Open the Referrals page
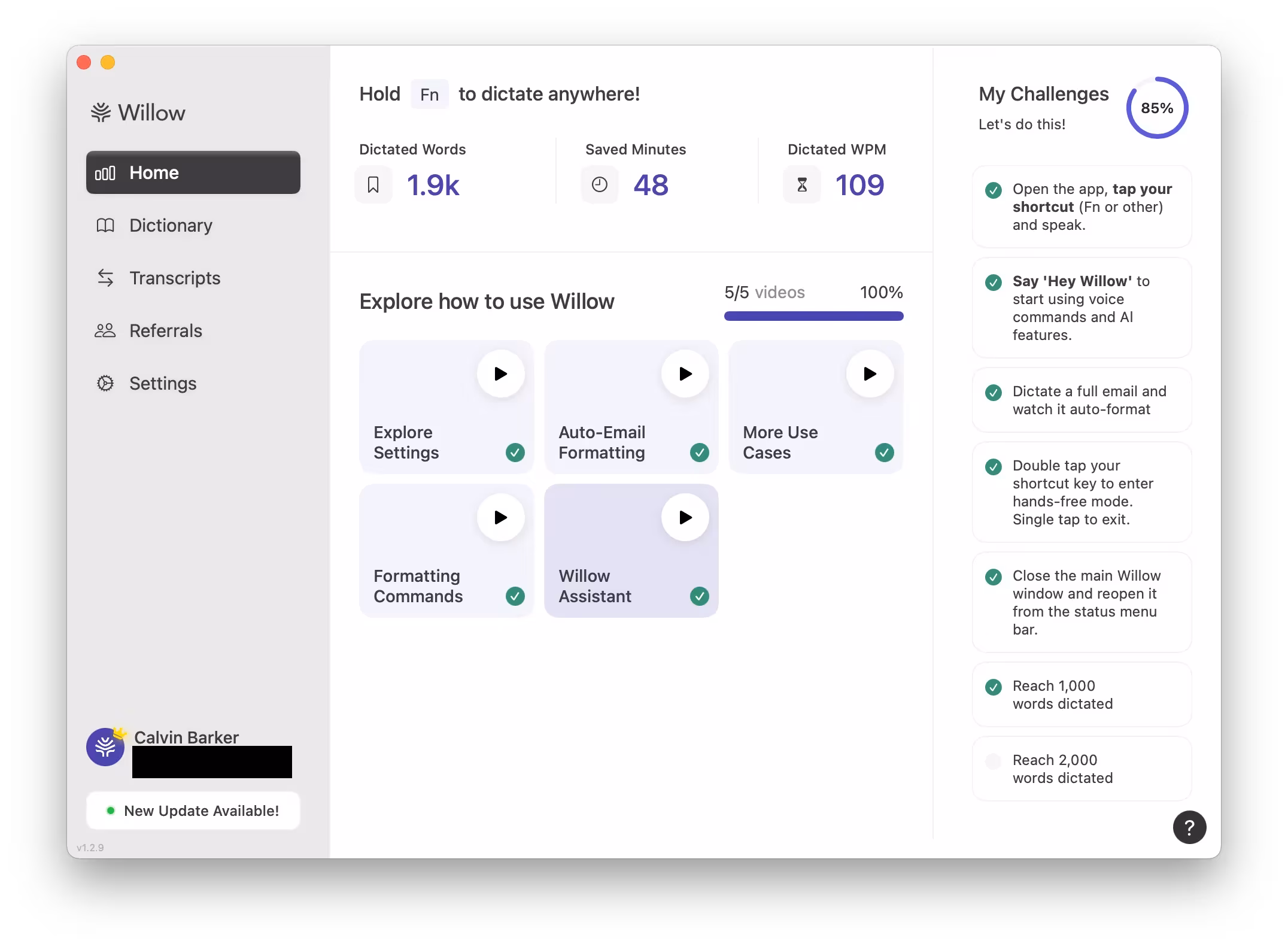The height and width of the screenshot is (947, 1288). pos(166,331)
